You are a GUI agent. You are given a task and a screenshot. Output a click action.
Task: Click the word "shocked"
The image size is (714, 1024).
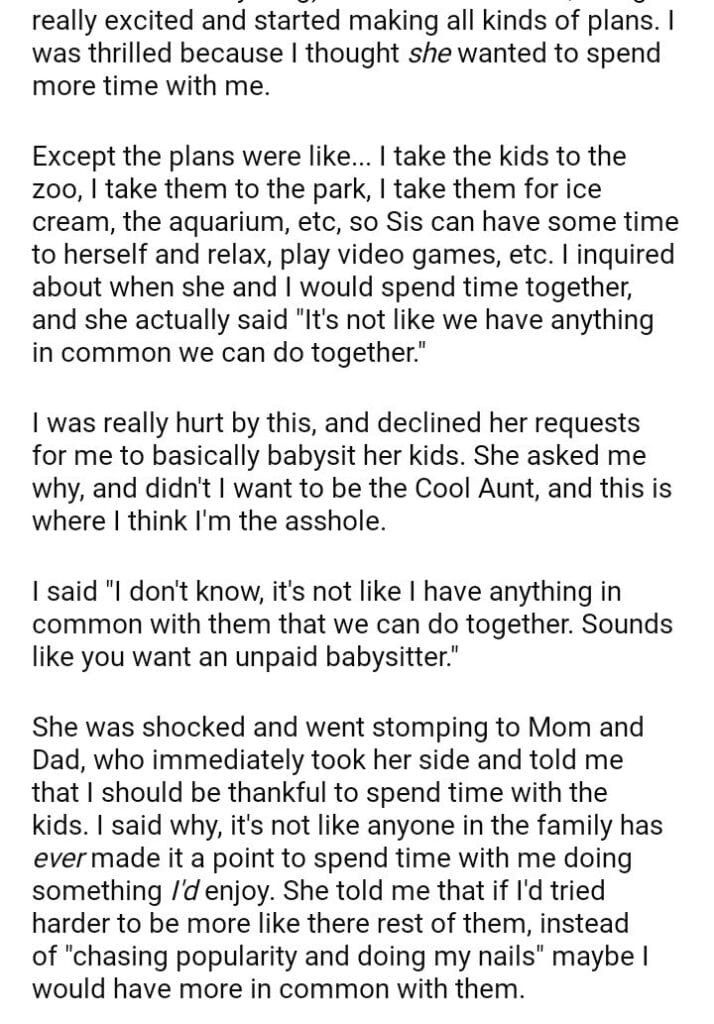[181, 729]
